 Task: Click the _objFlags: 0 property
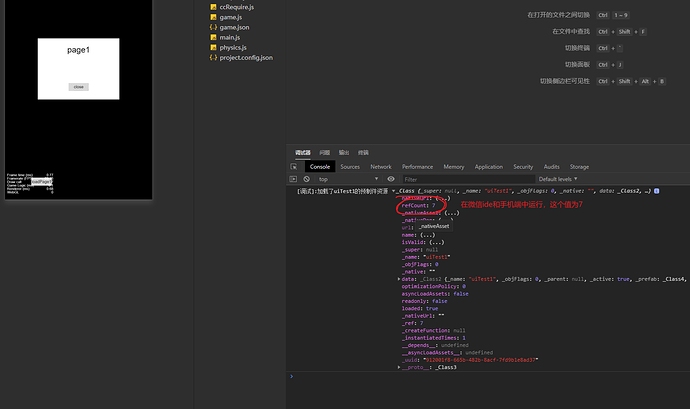click(420, 265)
